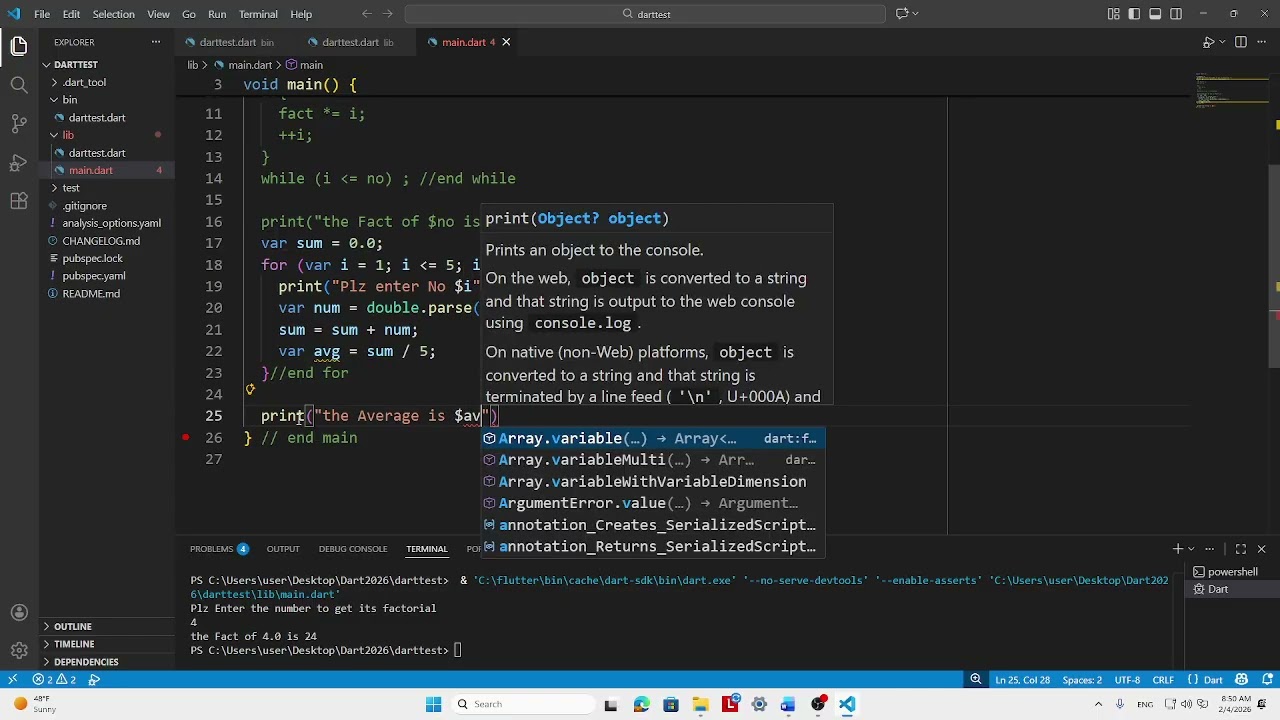Open the File menu
The width and height of the screenshot is (1280, 720).
pos(42,14)
